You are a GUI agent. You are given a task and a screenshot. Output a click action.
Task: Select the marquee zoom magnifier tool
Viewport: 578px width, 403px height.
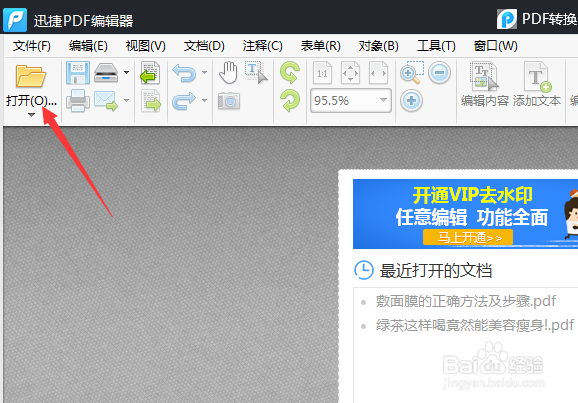point(412,73)
